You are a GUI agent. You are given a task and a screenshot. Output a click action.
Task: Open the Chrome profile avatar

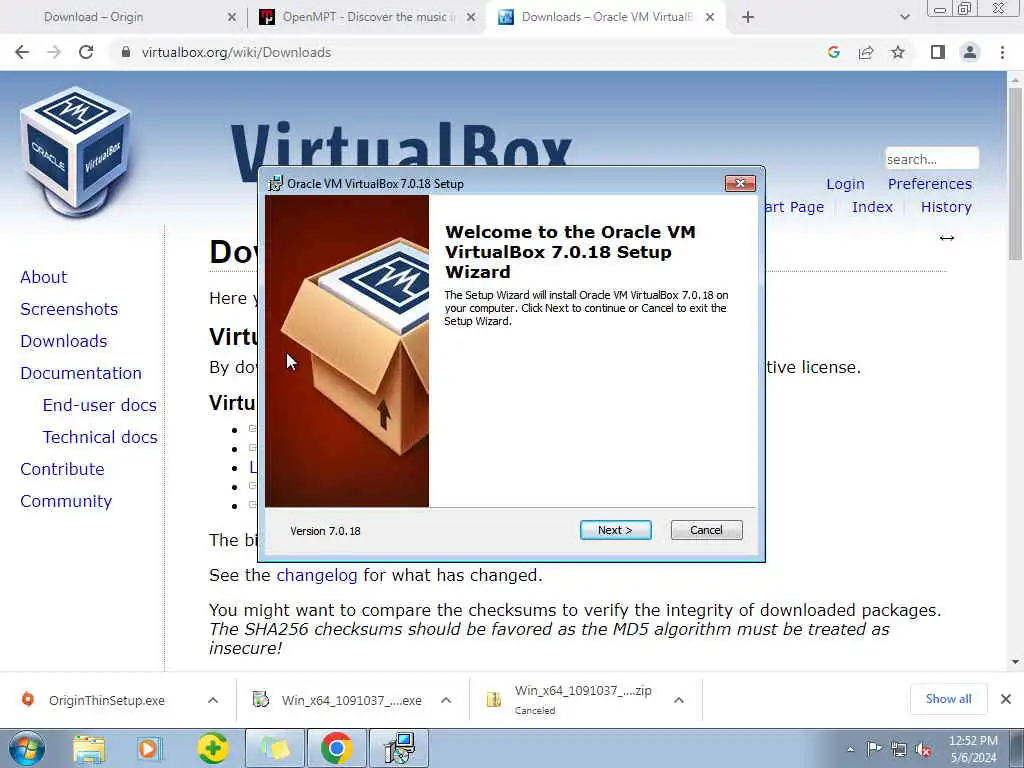click(x=970, y=52)
